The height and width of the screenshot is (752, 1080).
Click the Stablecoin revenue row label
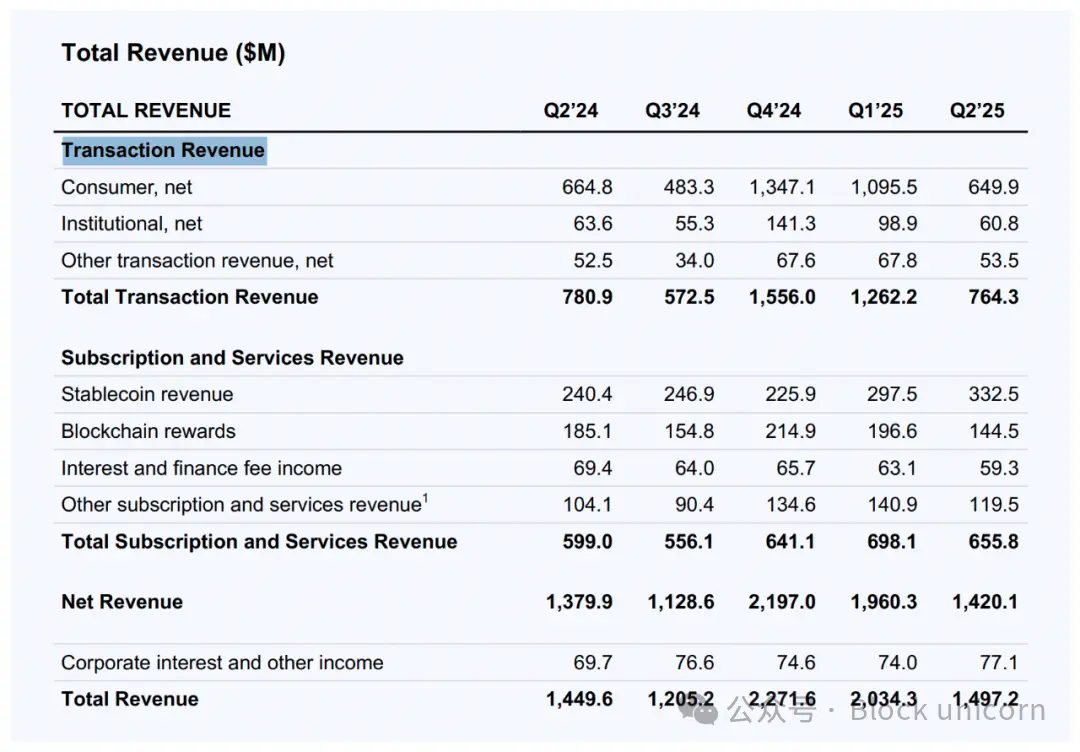(147, 394)
